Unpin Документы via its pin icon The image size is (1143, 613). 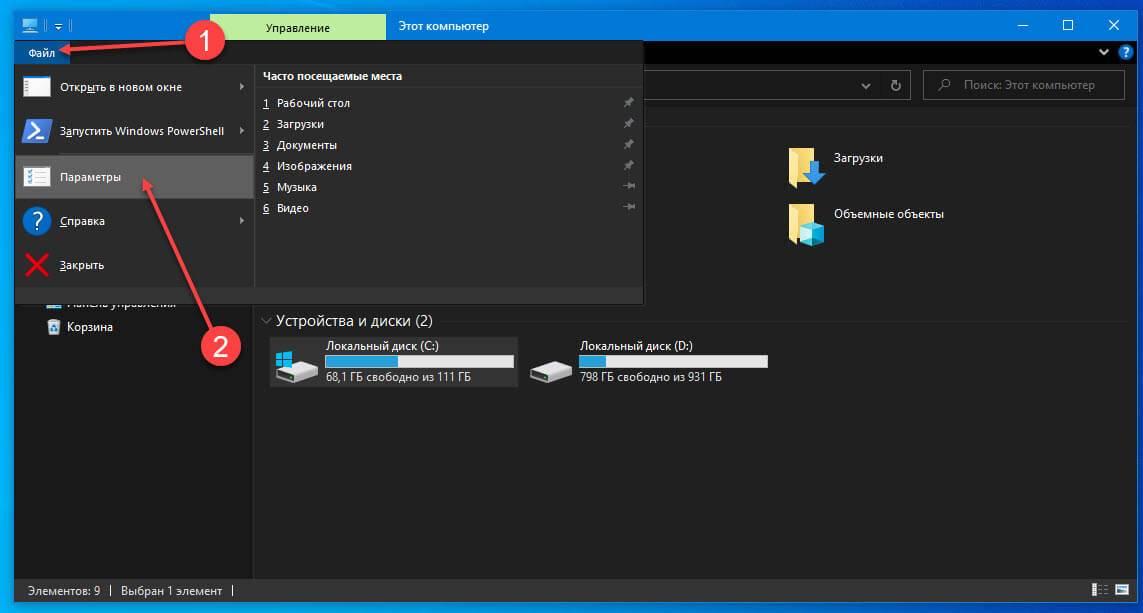click(x=628, y=145)
